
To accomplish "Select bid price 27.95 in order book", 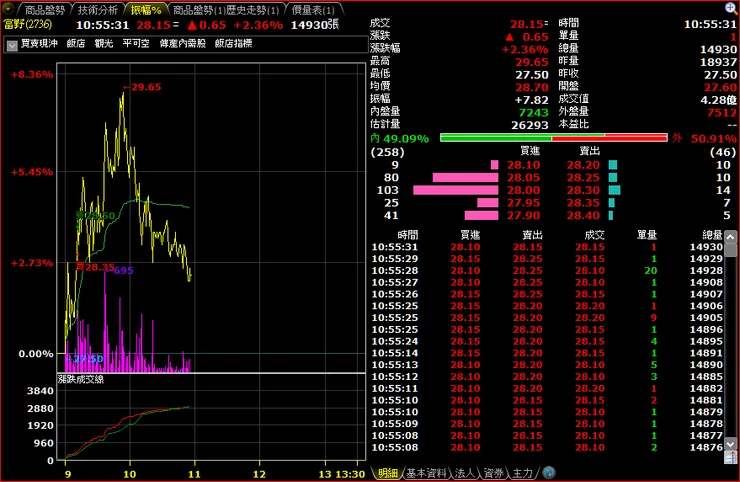I will pyautogui.click(x=523, y=203).
